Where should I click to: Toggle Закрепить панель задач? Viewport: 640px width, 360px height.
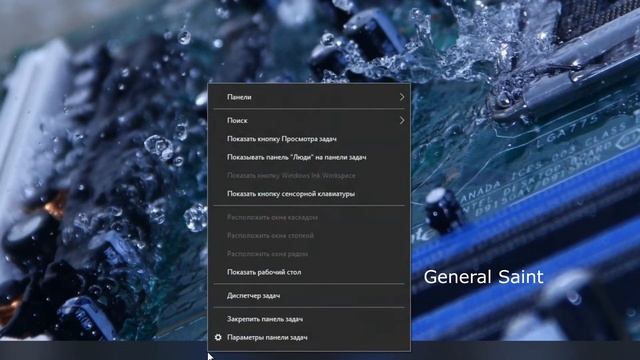click(x=309, y=319)
